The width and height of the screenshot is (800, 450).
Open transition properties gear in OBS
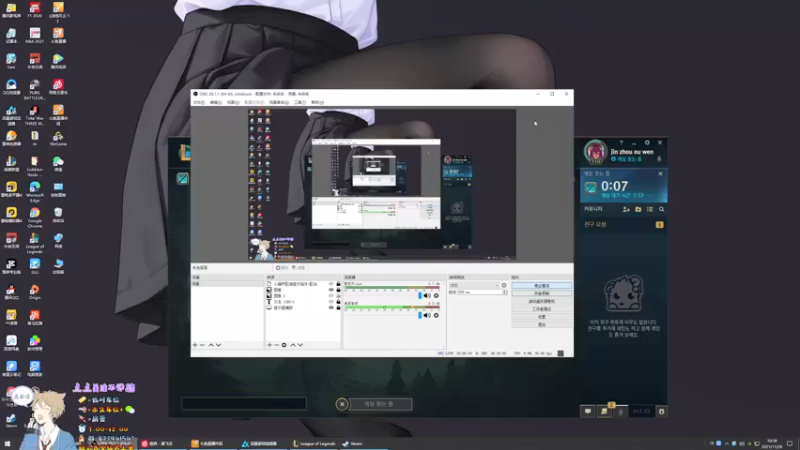504,285
